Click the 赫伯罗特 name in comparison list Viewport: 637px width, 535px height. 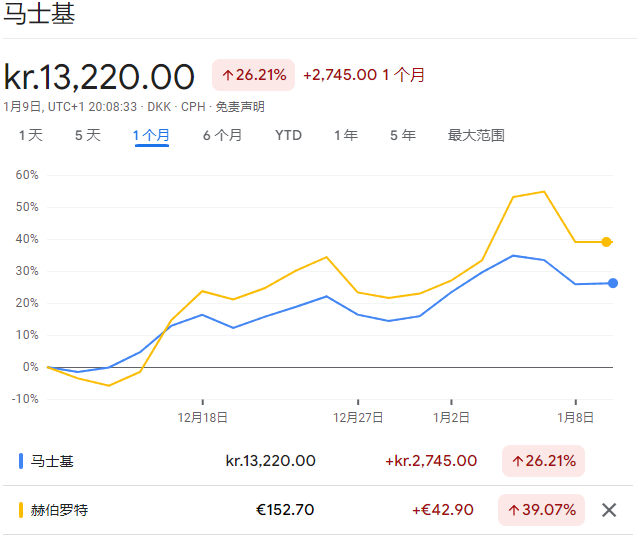pos(59,510)
